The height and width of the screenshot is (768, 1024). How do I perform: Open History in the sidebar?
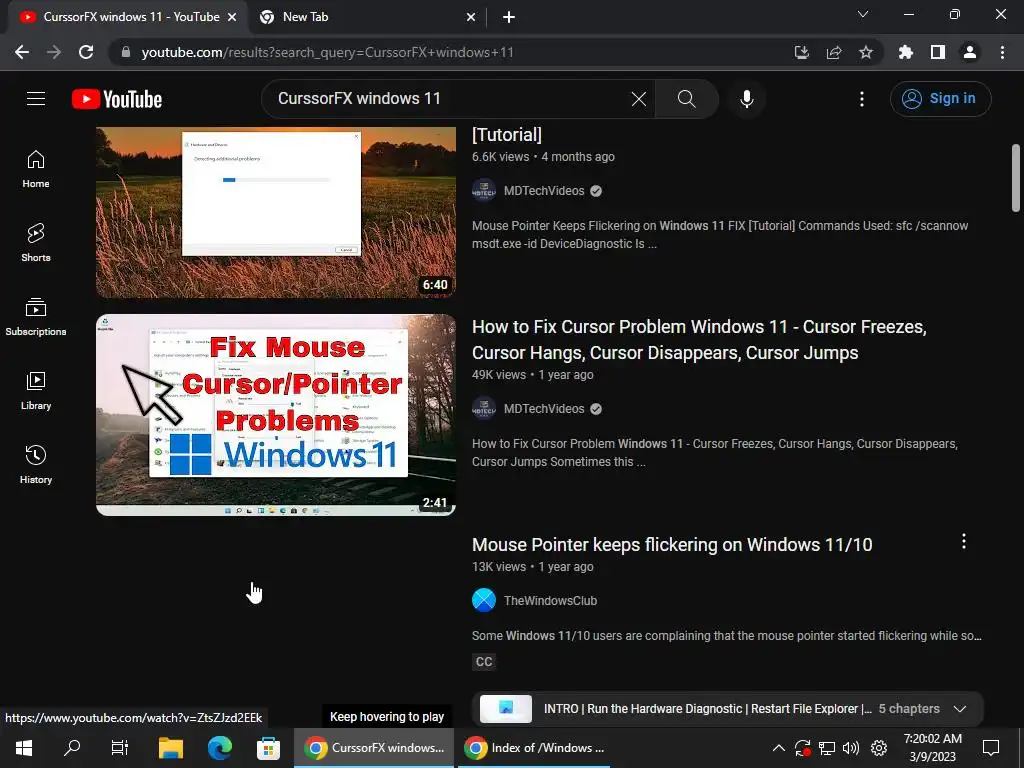click(36, 464)
